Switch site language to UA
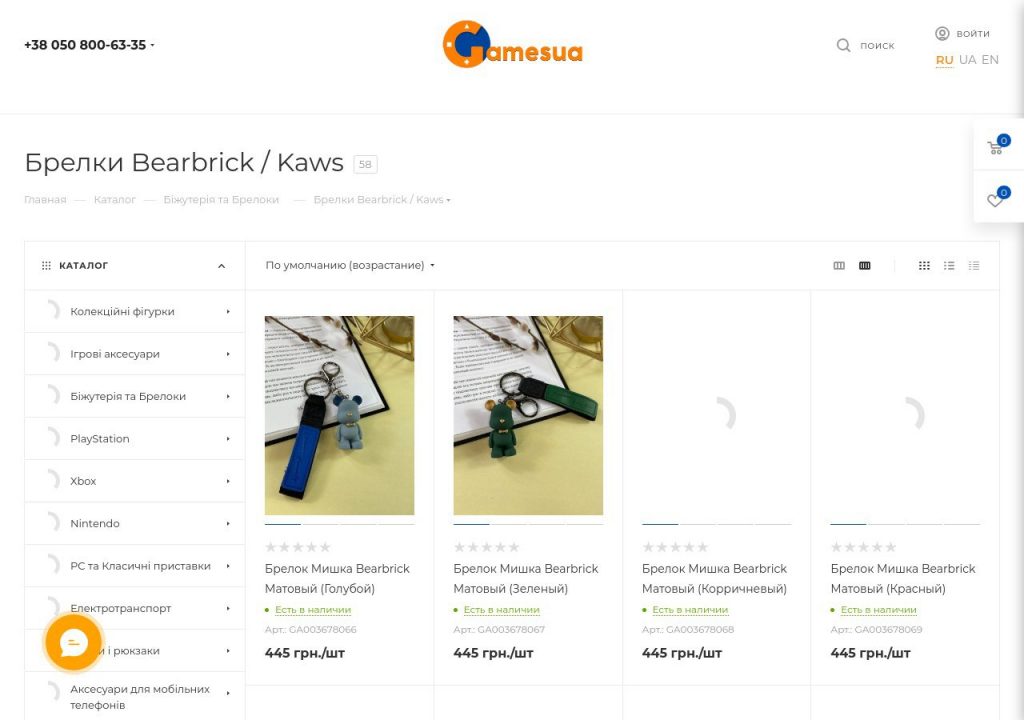The image size is (1024, 720). [x=967, y=59]
